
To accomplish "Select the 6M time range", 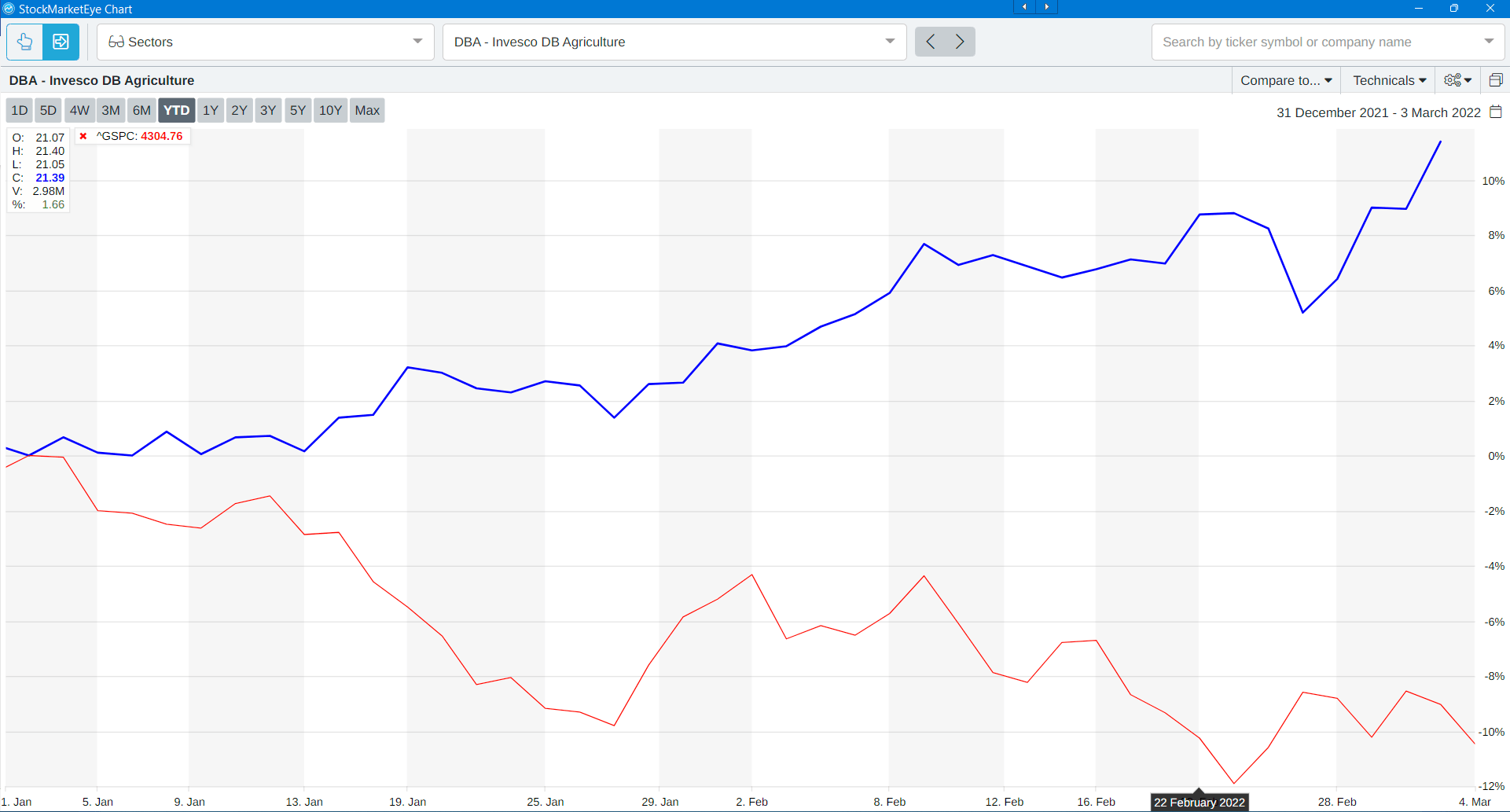I will 141,110.
